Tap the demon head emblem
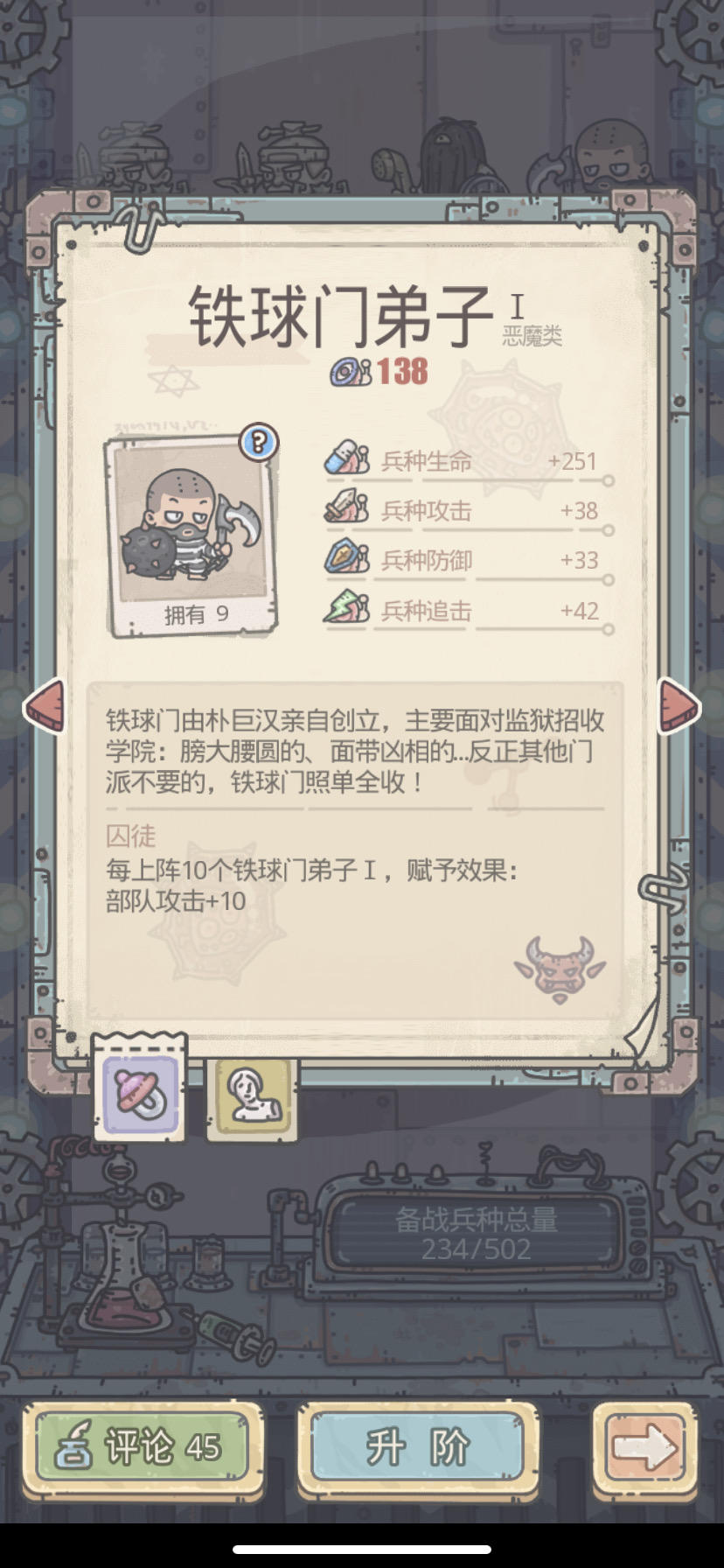 point(559,969)
